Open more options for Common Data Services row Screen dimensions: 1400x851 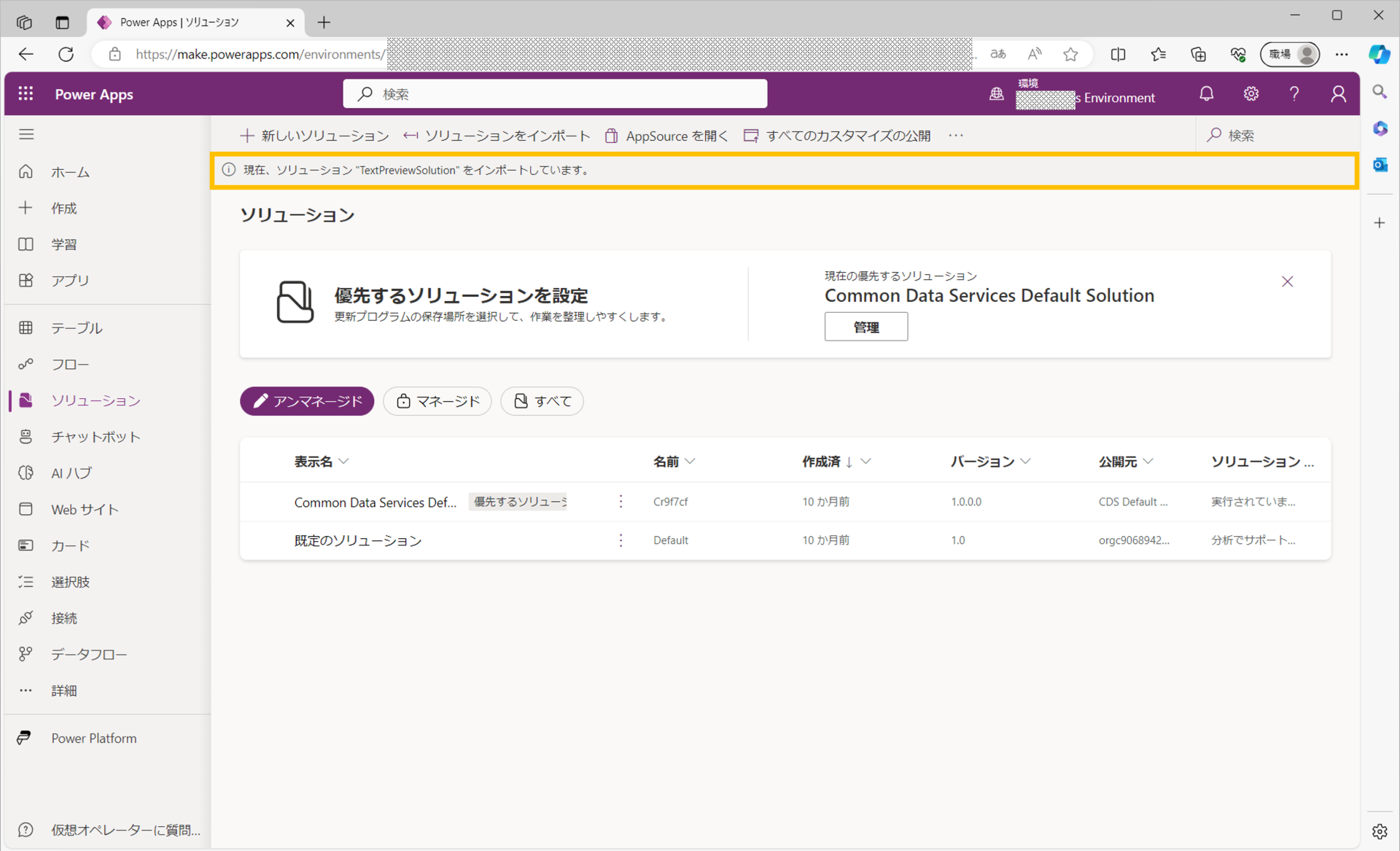pos(621,502)
